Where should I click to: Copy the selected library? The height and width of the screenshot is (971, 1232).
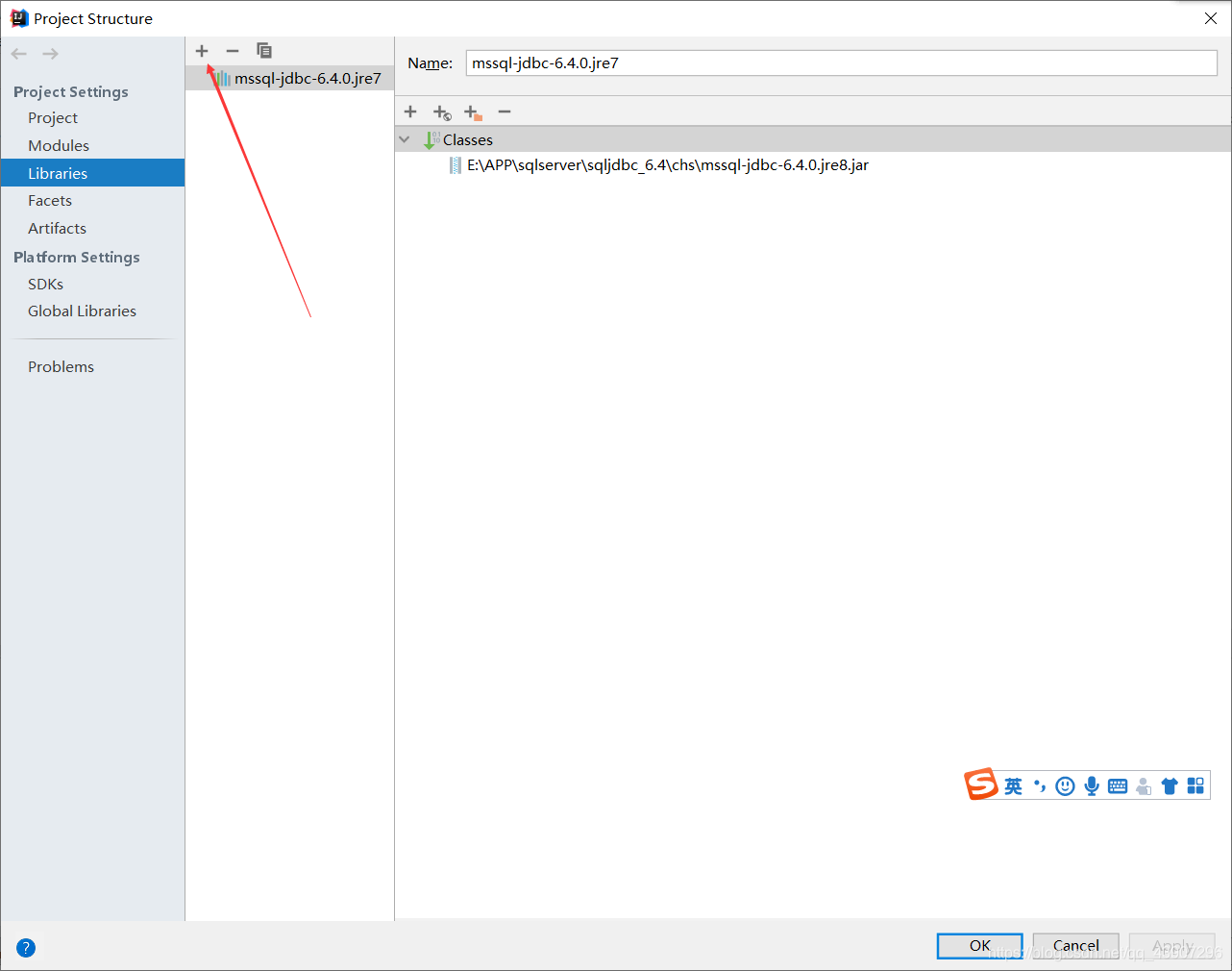[264, 51]
